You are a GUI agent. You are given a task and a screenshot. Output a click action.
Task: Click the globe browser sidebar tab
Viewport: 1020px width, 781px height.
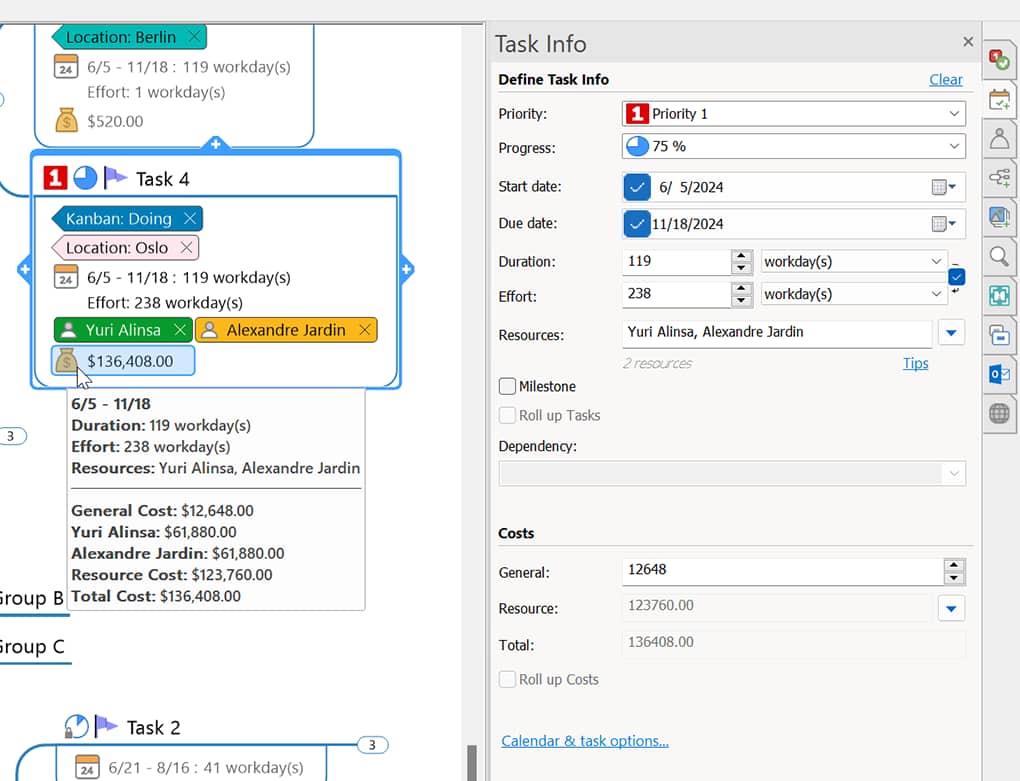pos(998,413)
